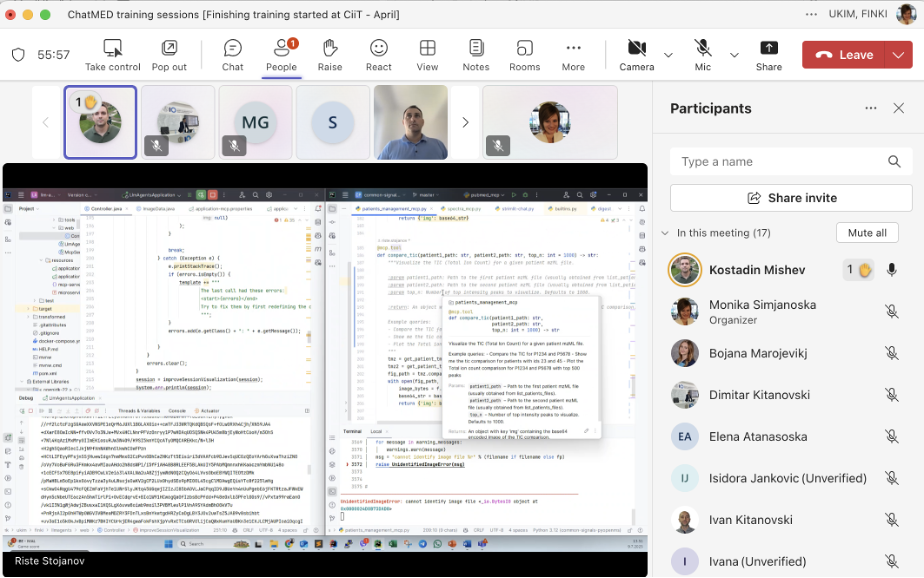Open the Leave options dropdown arrow
Image resolution: width=924 pixels, height=578 pixels.
coord(897,55)
